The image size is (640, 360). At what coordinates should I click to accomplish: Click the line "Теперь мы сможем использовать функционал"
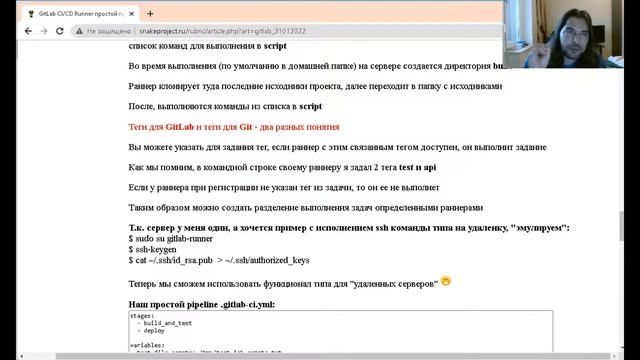click(283, 284)
